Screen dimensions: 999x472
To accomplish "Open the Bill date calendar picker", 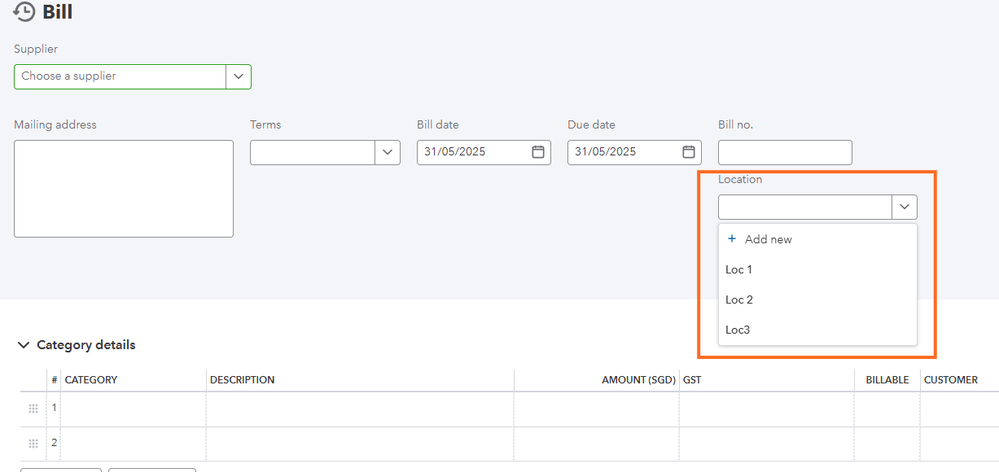I will (537, 152).
